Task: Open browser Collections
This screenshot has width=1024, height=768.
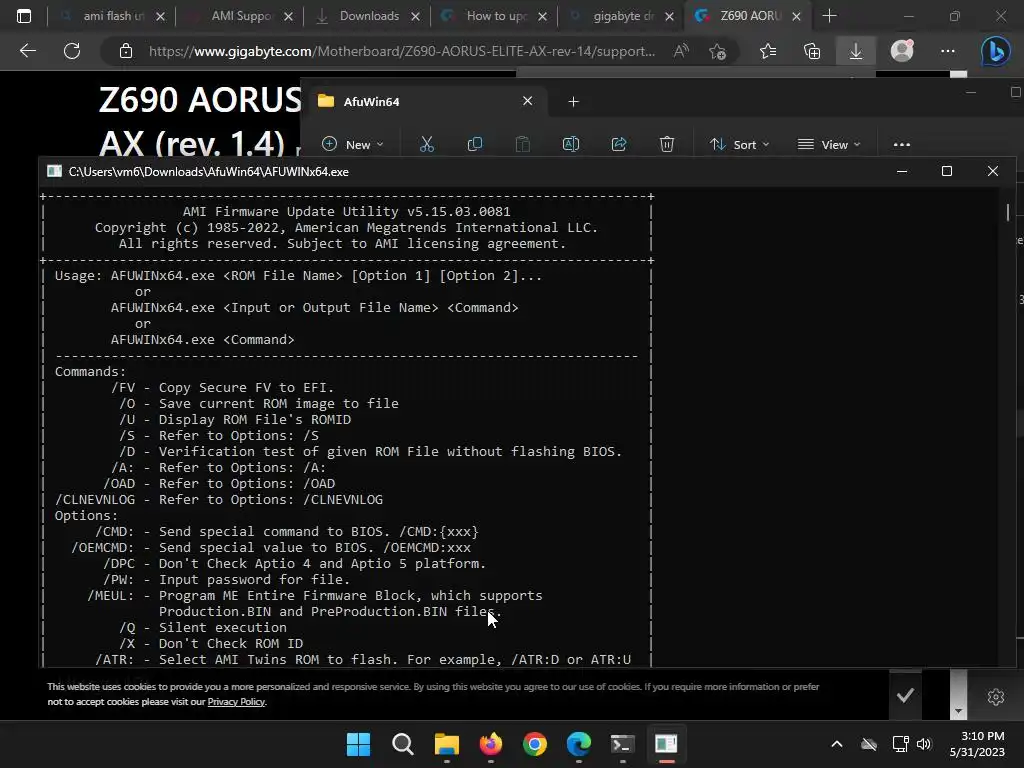Action: (x=812, y=51)
